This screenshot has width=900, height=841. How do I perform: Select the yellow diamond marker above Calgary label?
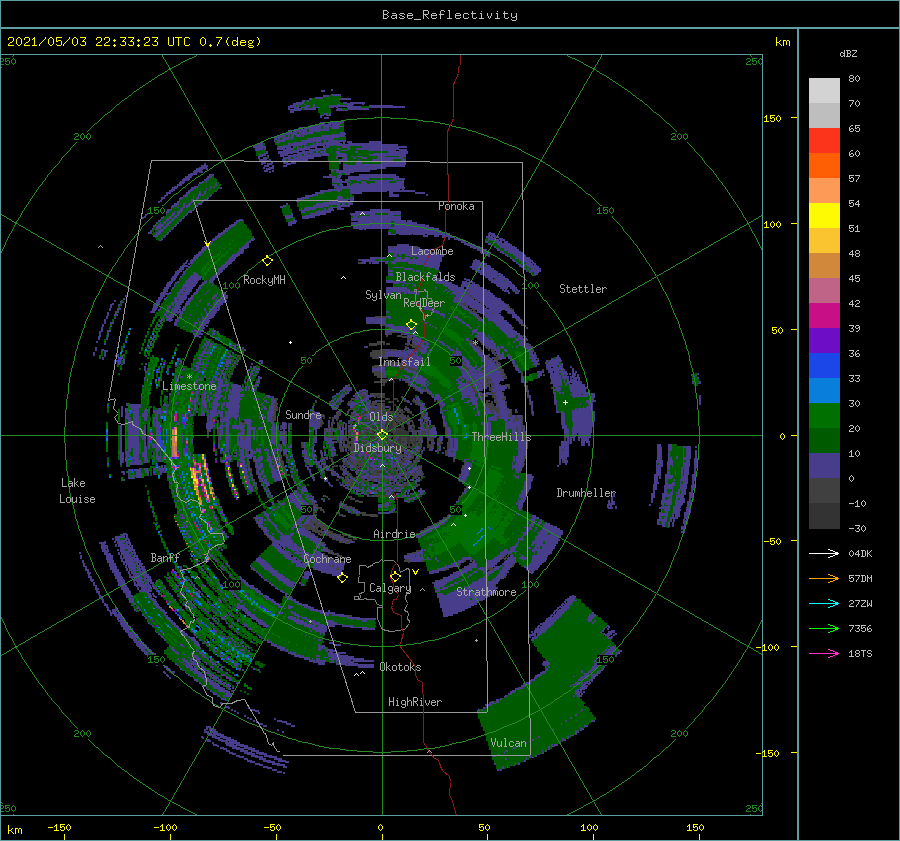pos(395,576)
